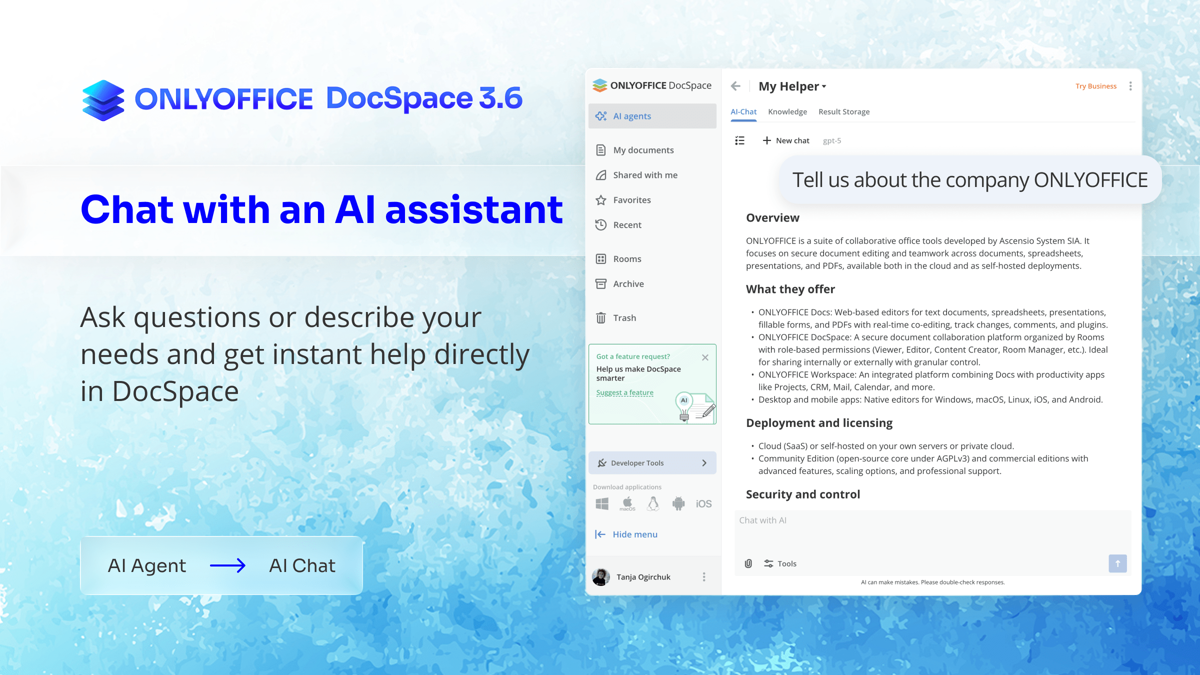Switch to the Result Storage tab
The width and height of the screenshot is (1200, 675).
pos(844,112)
